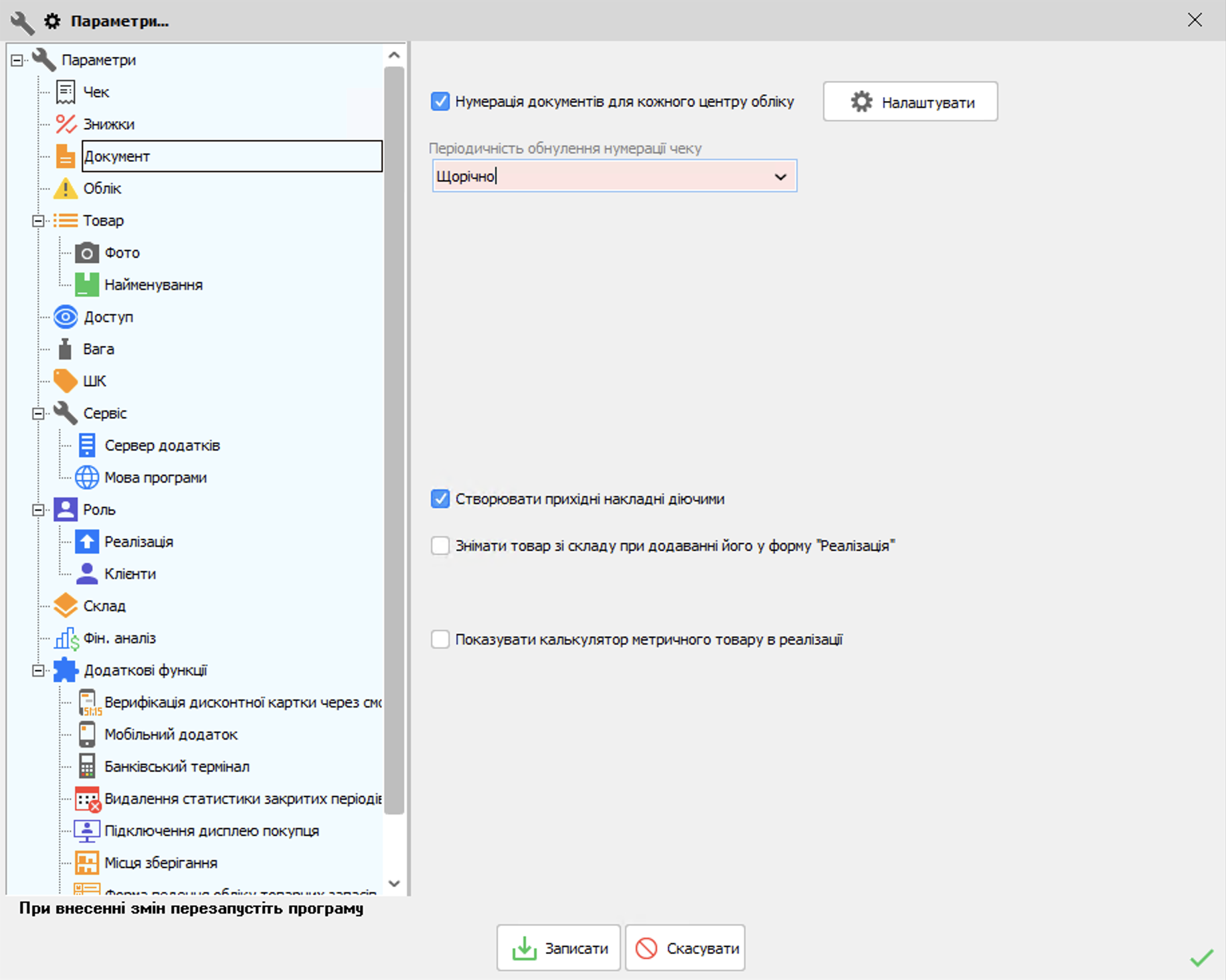Open the Мобільний додаток settings item
The width and height of the screenshot is (1226, 980).
click(171, 735)
